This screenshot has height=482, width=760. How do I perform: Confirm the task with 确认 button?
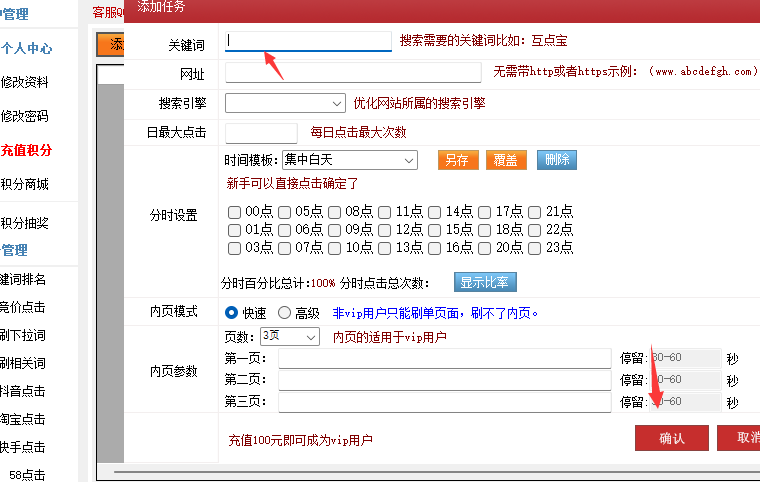click(671, 438)
